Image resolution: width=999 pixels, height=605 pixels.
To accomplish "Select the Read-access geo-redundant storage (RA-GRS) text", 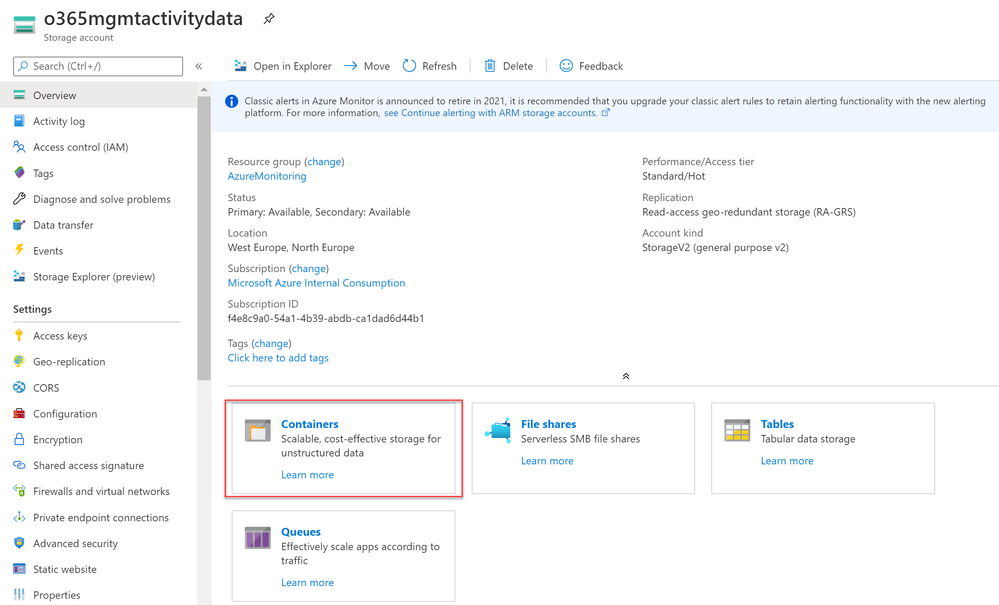I will click(749, 212).
